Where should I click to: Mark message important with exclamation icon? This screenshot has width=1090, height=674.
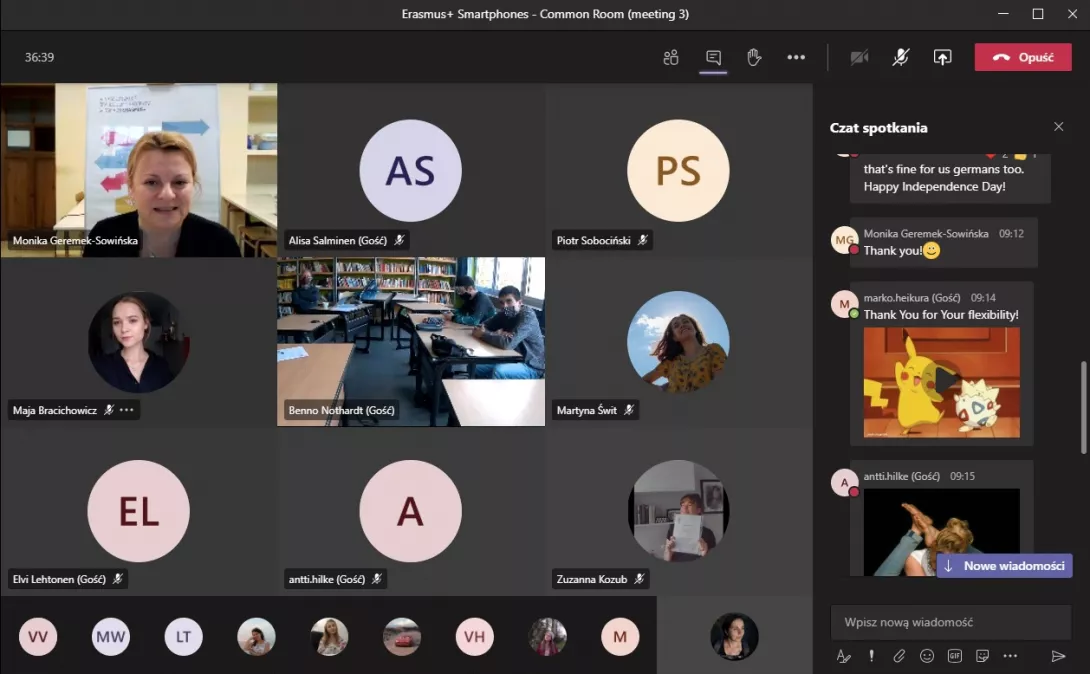coord(871,656)
